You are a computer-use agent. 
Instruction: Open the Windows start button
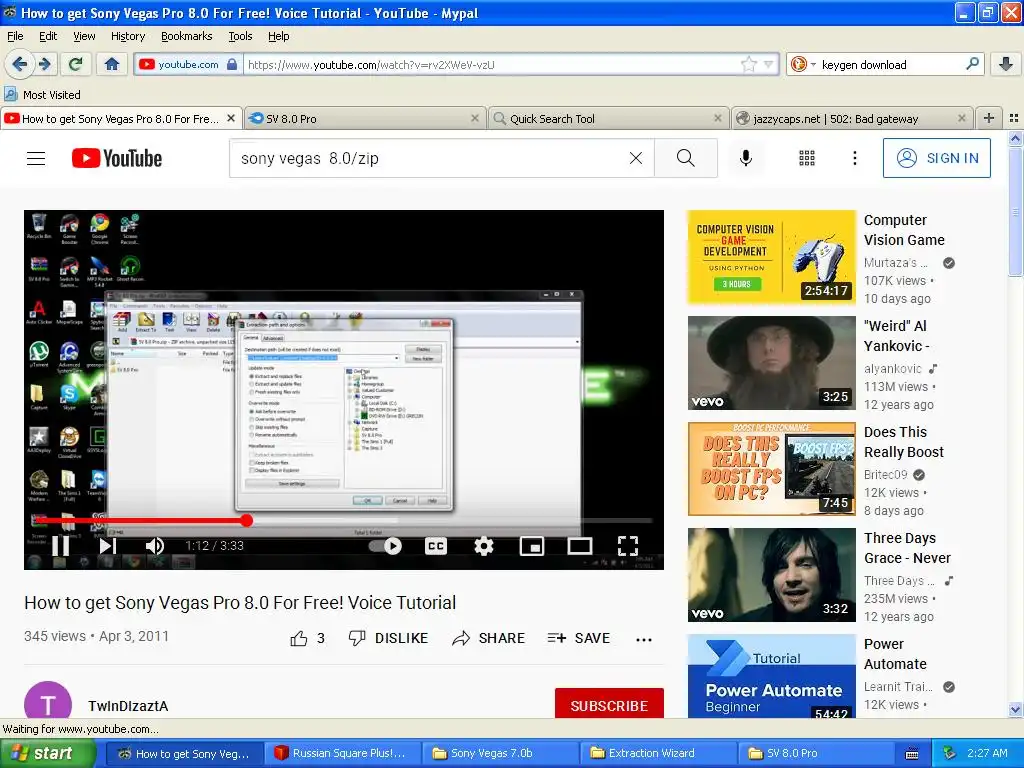tap(48, 753)
